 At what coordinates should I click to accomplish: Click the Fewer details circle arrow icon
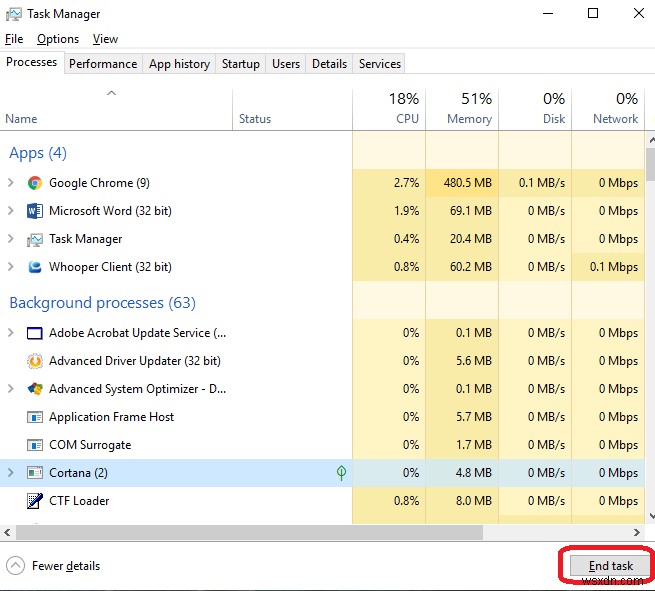coord(15,566)
